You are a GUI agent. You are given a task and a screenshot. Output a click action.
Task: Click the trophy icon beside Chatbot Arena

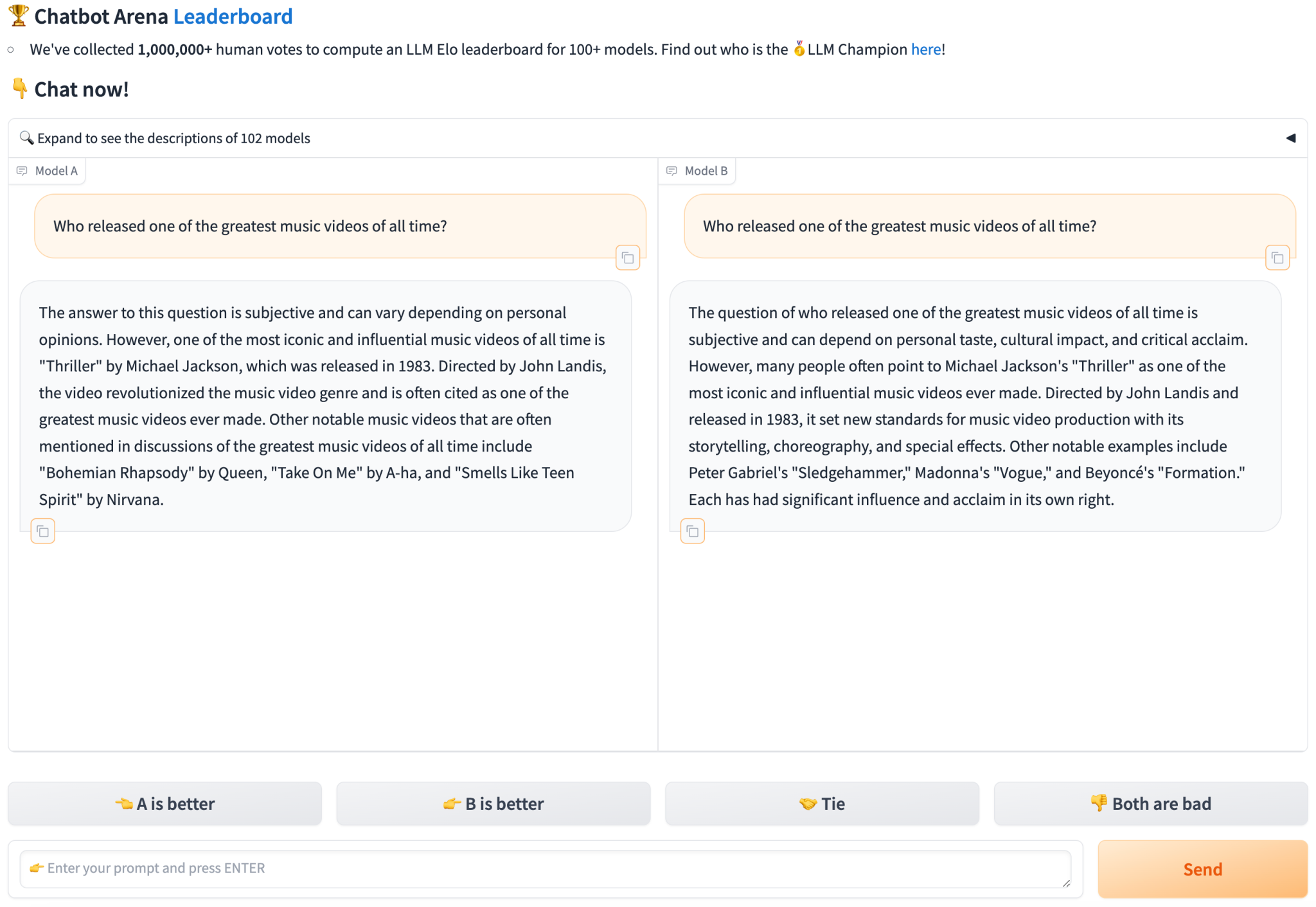click(x=19, y=15)
